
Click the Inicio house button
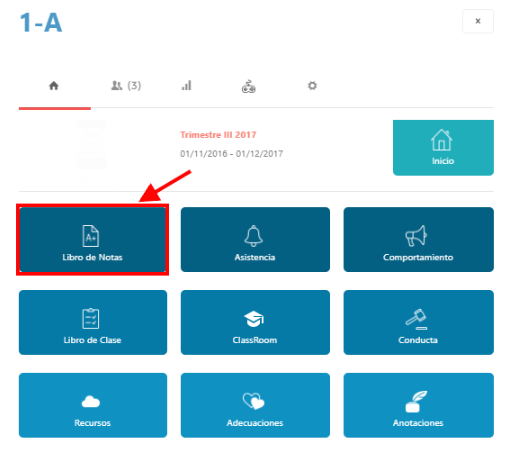pyautogui.click(x=443, y=148)
